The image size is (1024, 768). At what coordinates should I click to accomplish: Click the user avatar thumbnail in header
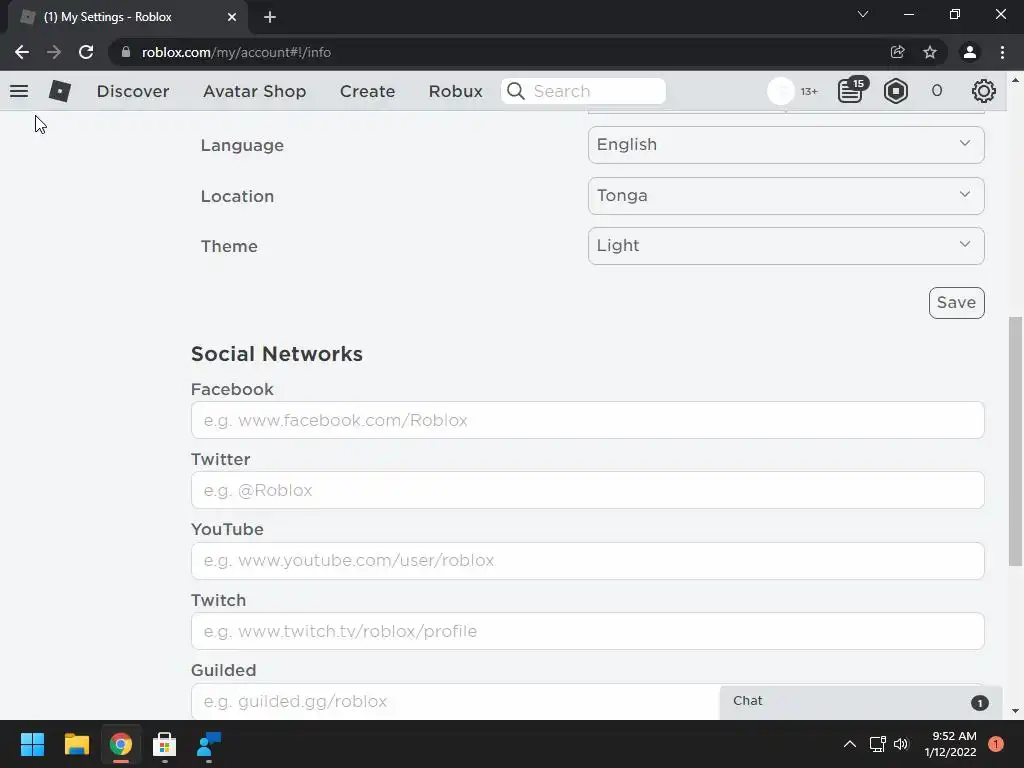point(780,91)
